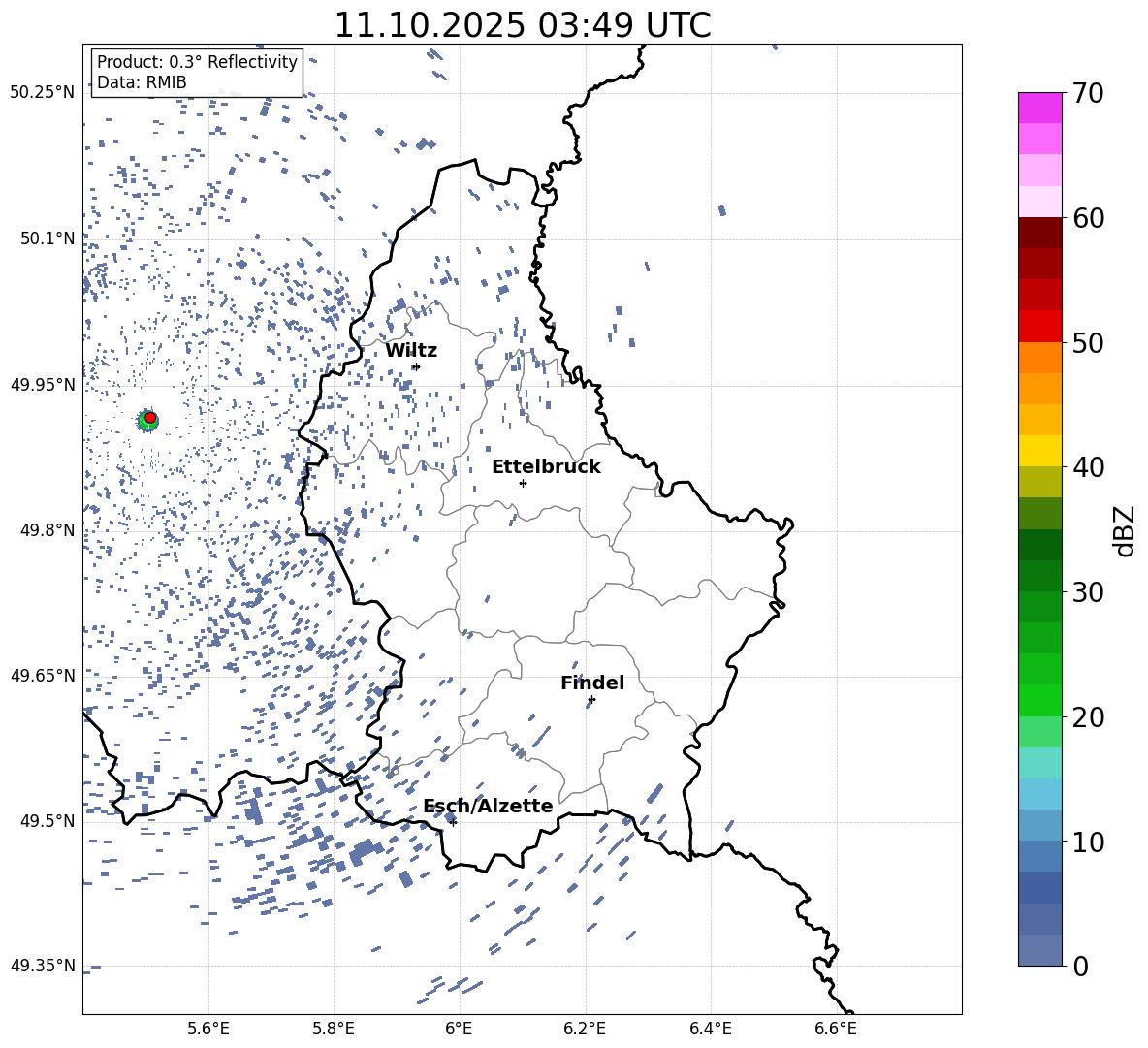Click the Esch/Alzette city label
The image size is (1148, 1048).
(x=489, y=806)
